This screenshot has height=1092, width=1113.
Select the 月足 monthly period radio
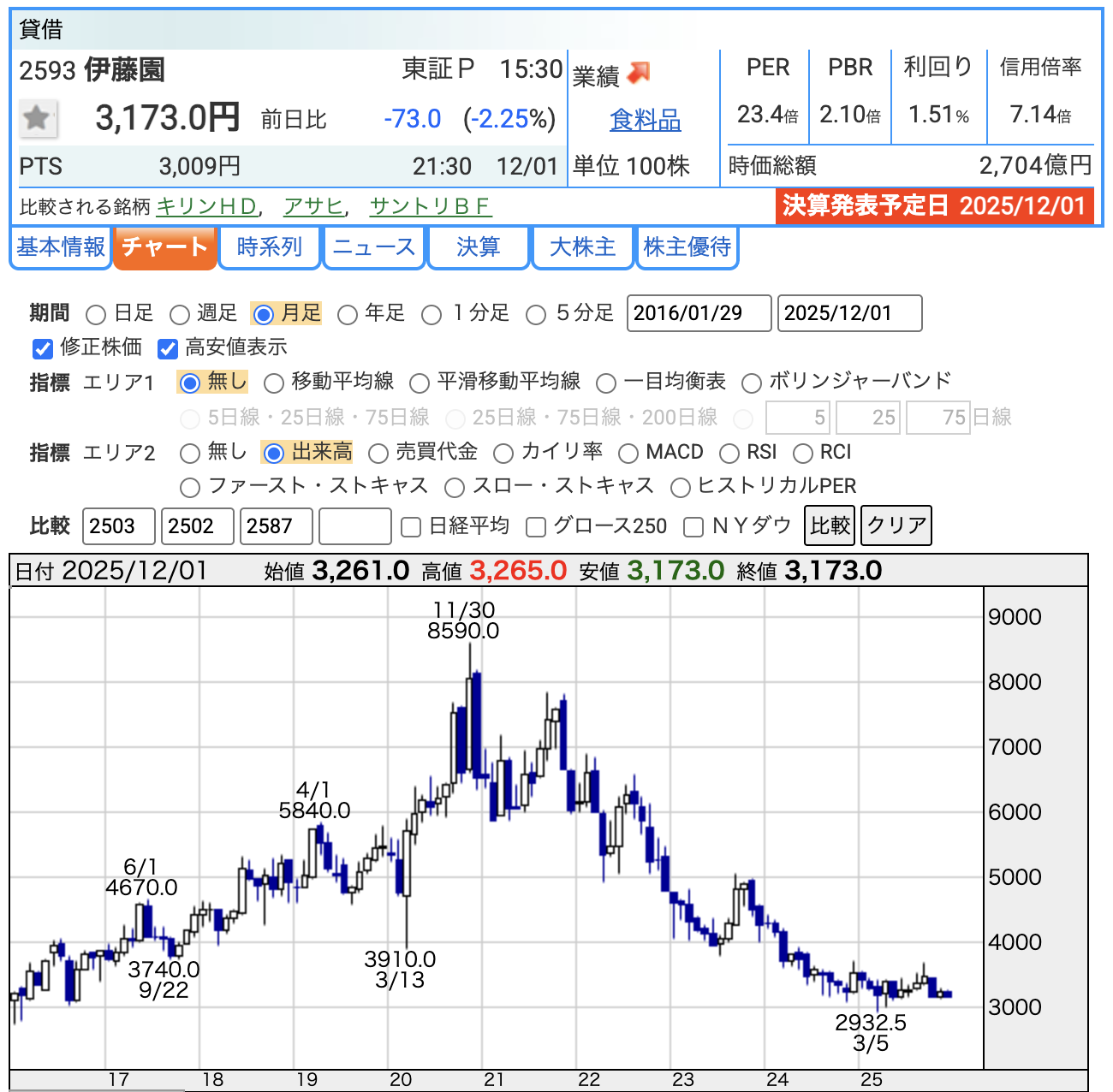click(264, 314)
